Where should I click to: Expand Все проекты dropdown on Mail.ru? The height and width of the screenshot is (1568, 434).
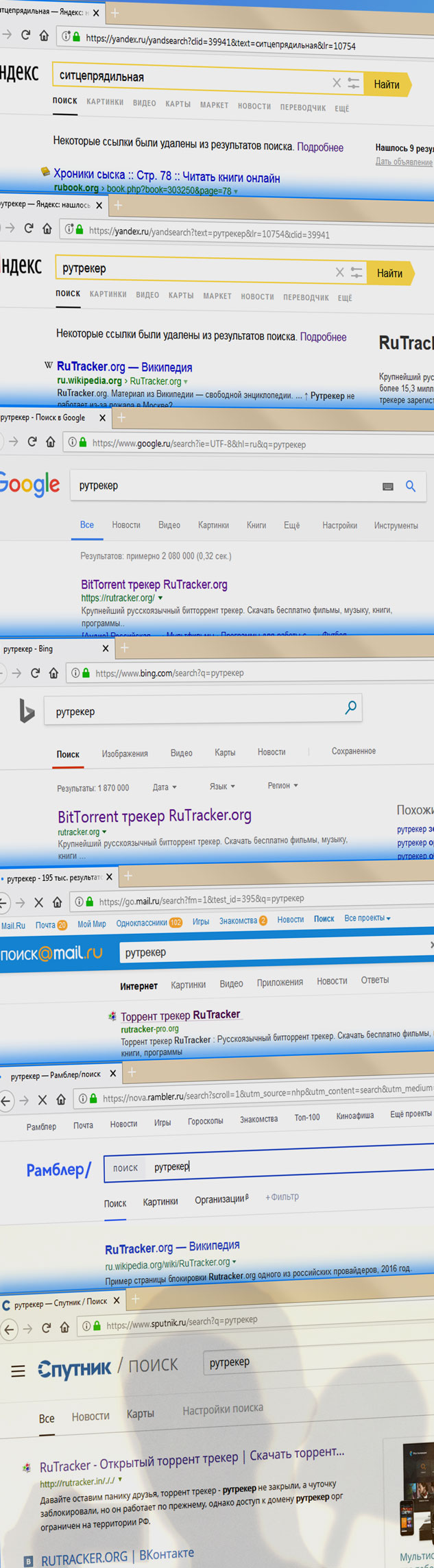pos(367,917)
